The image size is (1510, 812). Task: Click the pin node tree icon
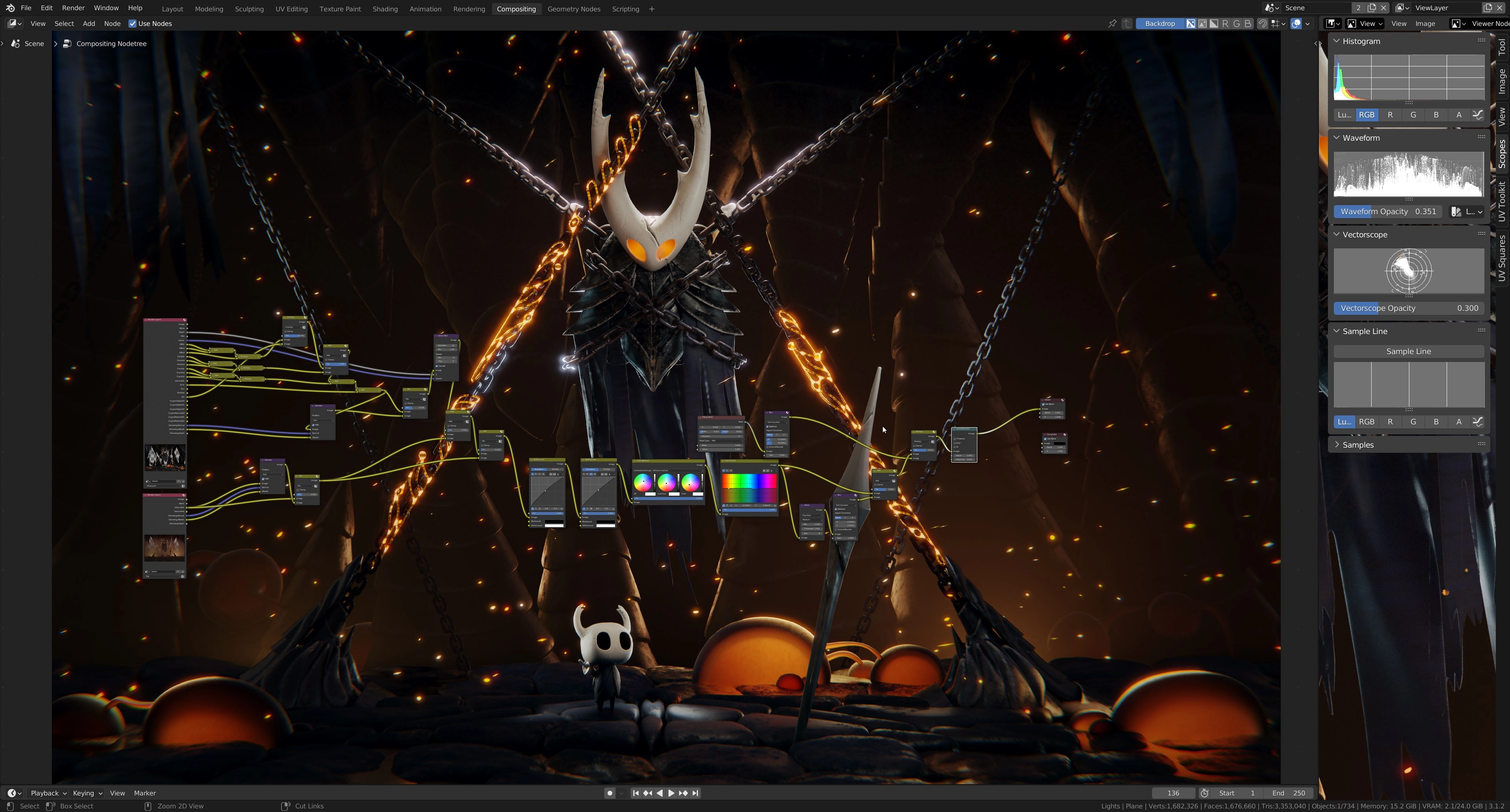click(1112, 24)
